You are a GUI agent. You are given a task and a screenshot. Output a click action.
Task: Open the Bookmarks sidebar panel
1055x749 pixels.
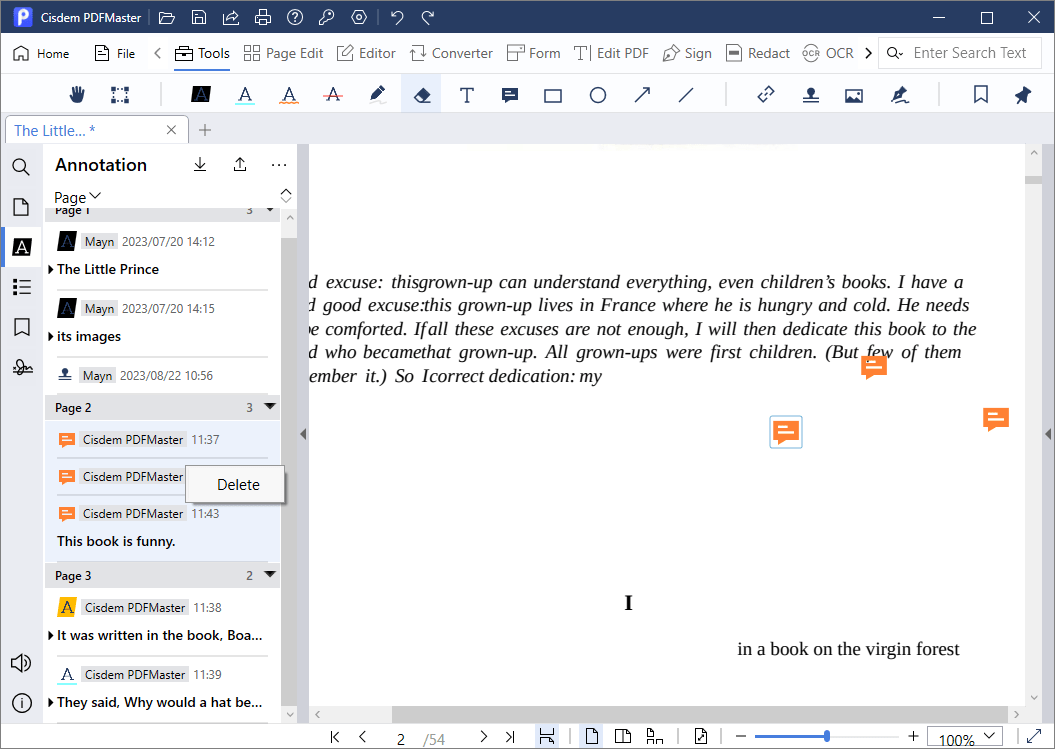[22, 327]
